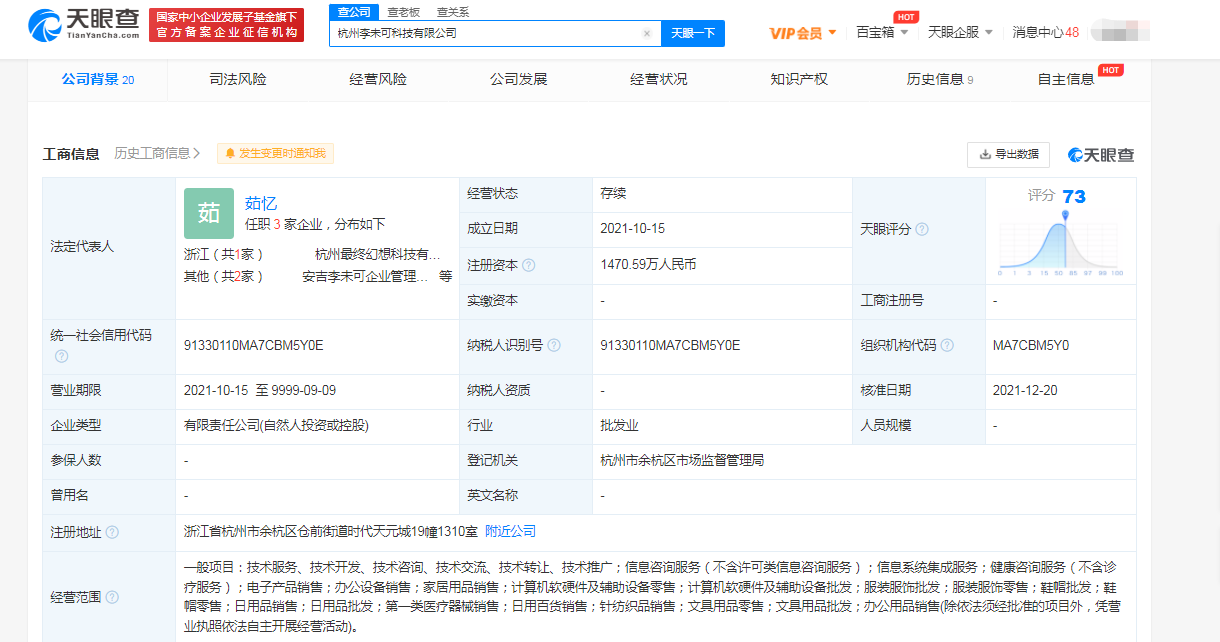Open 司法风险 tab

(238, 79)
